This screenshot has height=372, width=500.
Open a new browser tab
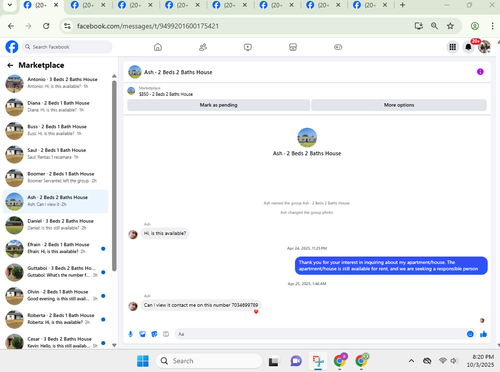[x=402, y=5]
